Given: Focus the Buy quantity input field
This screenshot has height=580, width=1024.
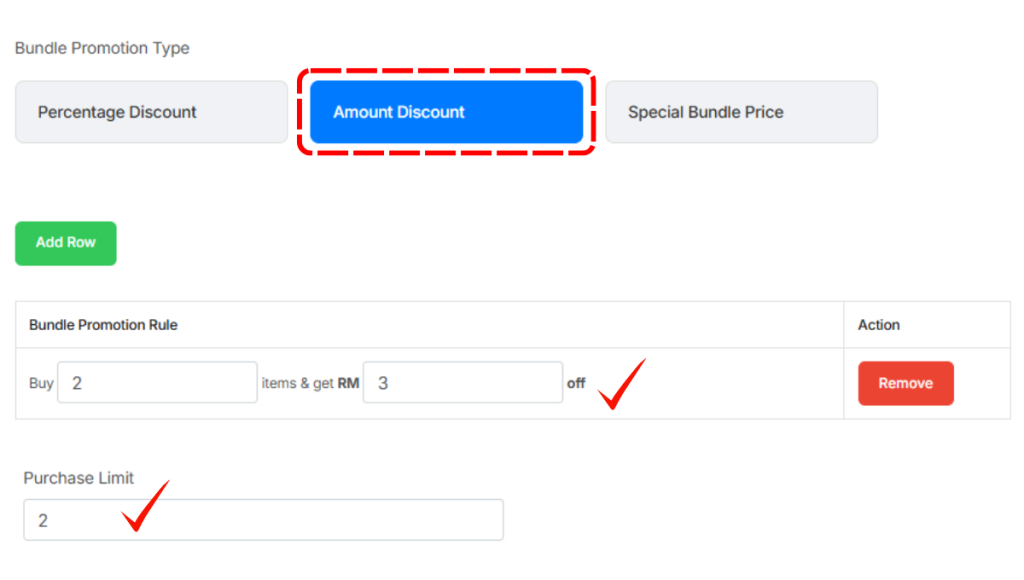Looking at the screenshot, I should tap(157, 383).
